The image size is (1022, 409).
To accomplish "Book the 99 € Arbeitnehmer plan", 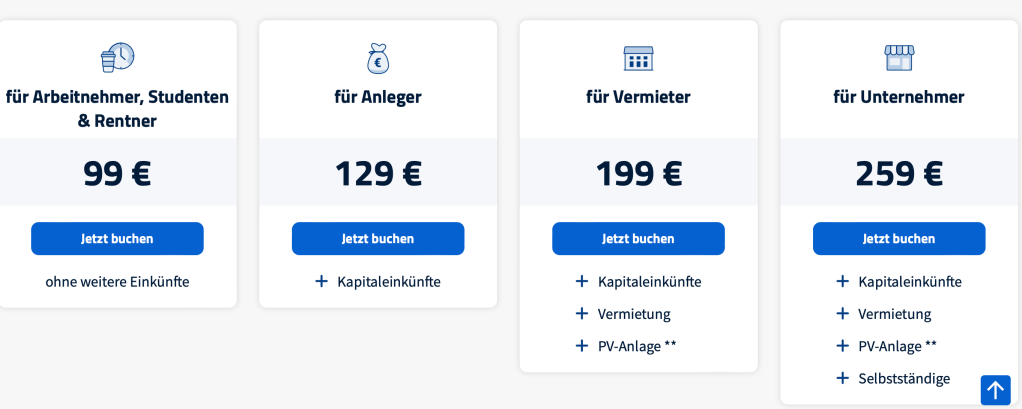I will (117, 238).
